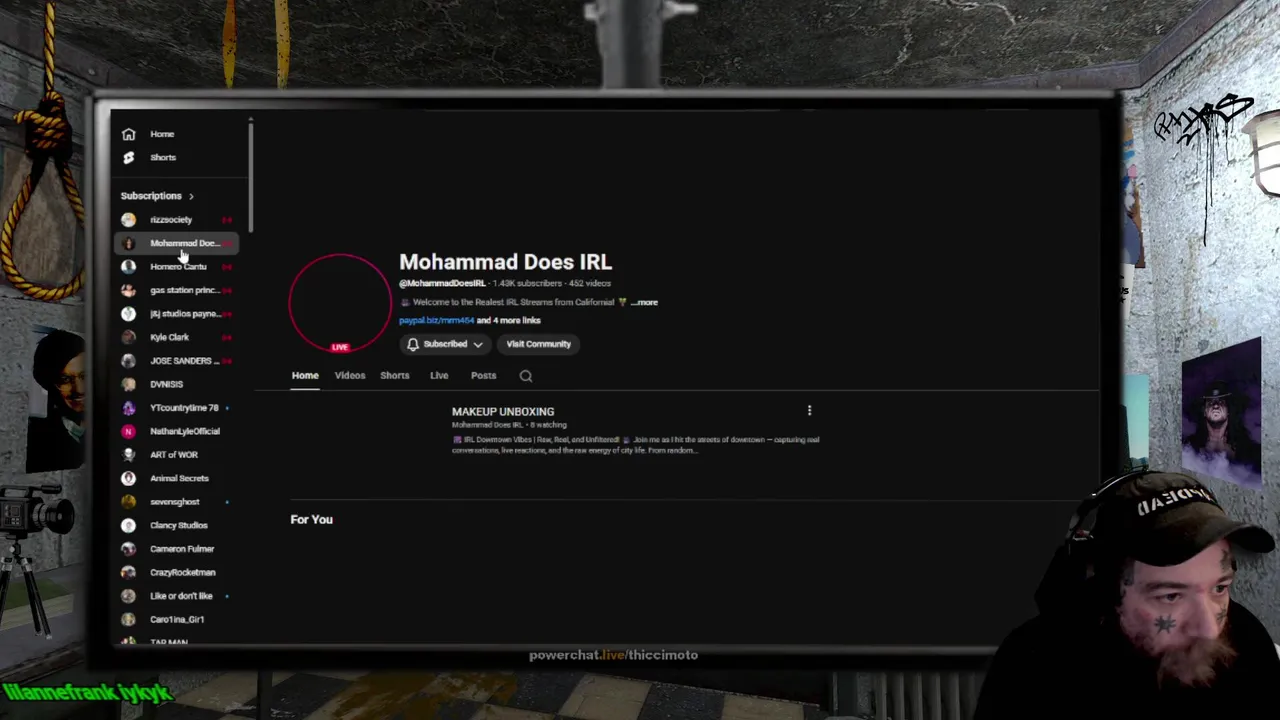Click Animal Secrets channel avatar

coord(128,478)
